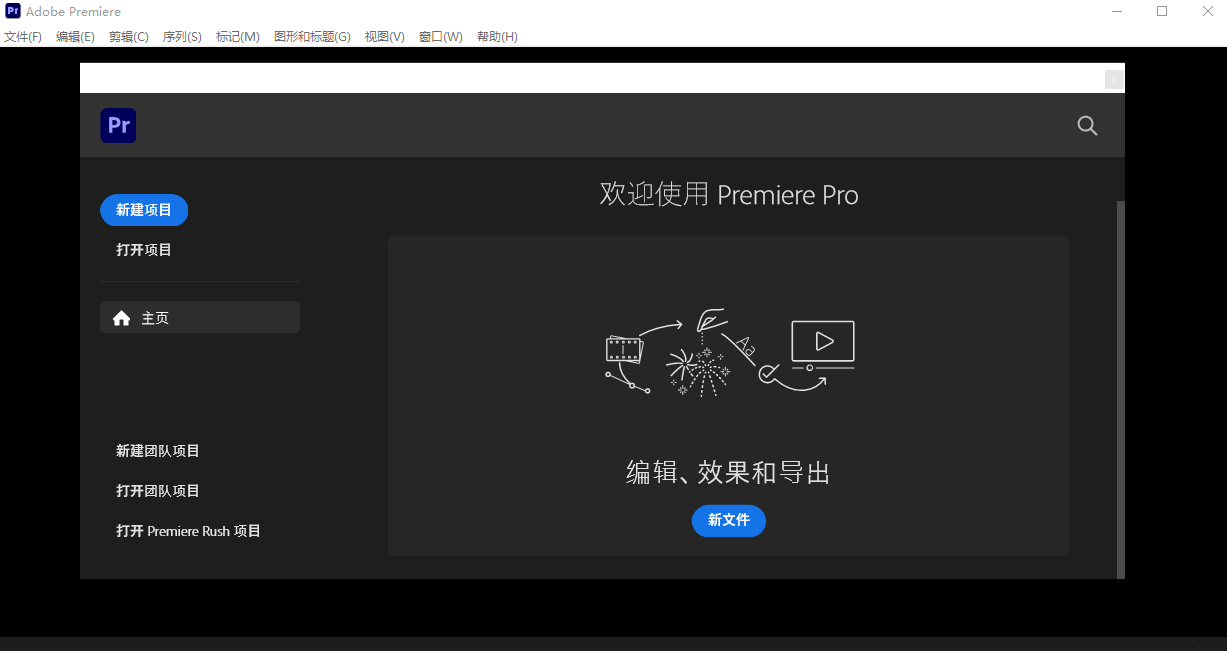
Task: Open the search magnifier icon
Action: 1087,126
